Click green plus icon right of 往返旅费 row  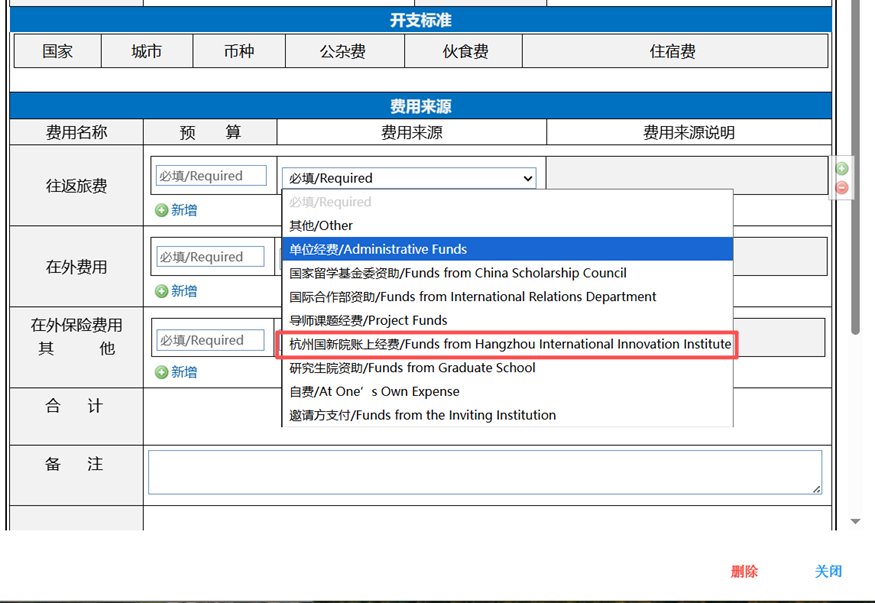tap(842, 169)
